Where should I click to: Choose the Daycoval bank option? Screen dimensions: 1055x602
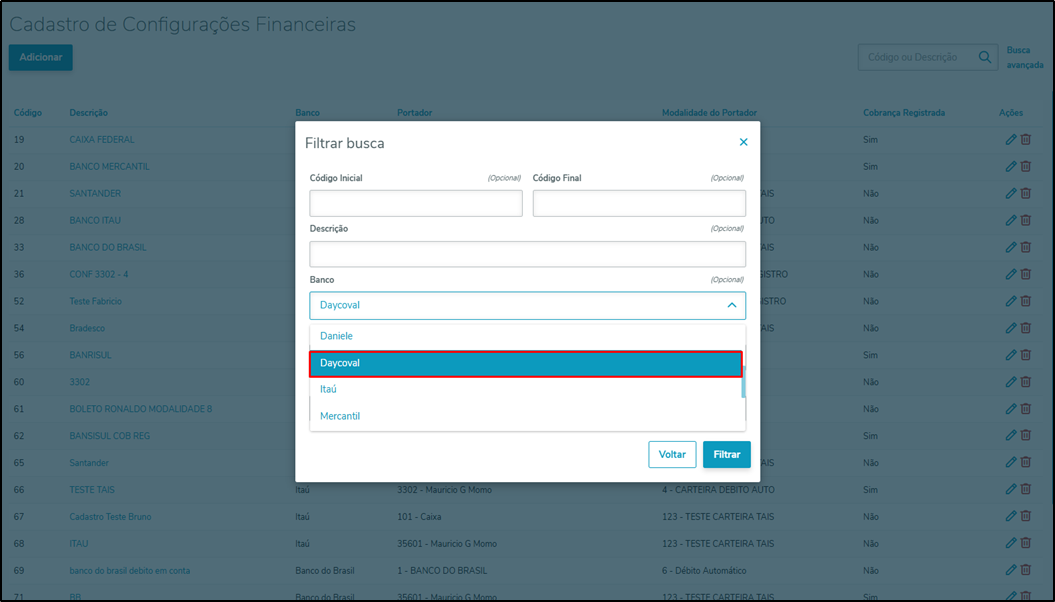tap(525, 363)
